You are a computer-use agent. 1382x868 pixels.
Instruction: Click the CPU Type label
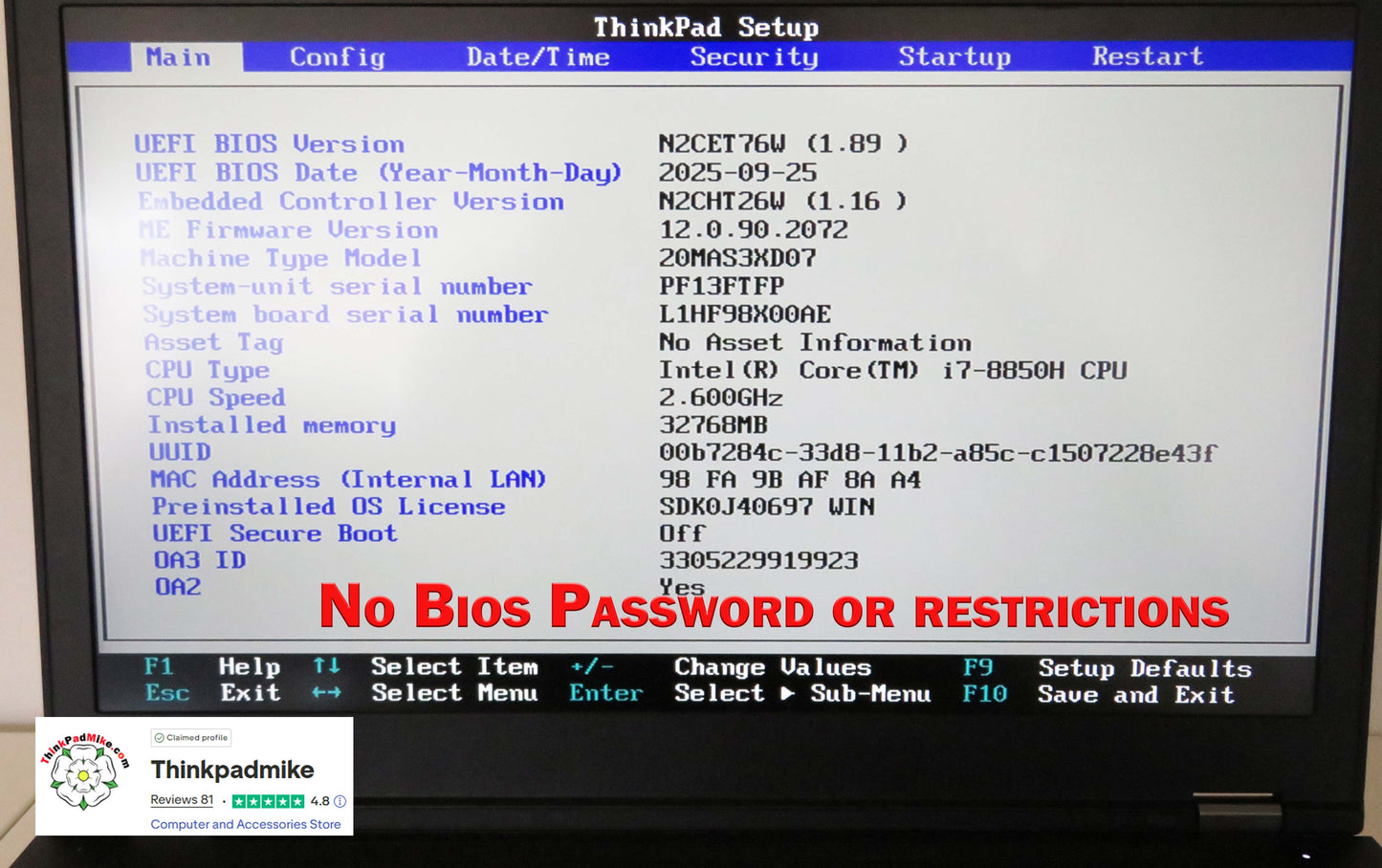point(208,370)
